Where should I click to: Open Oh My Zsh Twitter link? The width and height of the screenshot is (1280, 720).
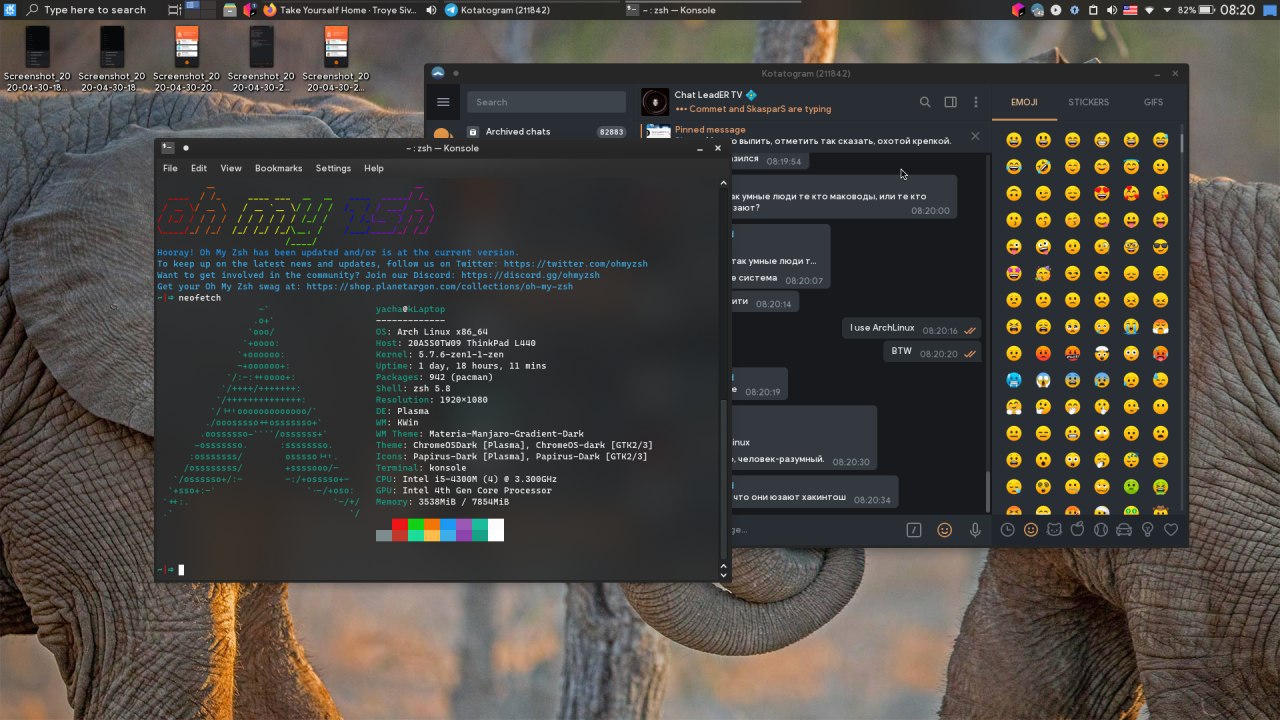click(576, 264)
